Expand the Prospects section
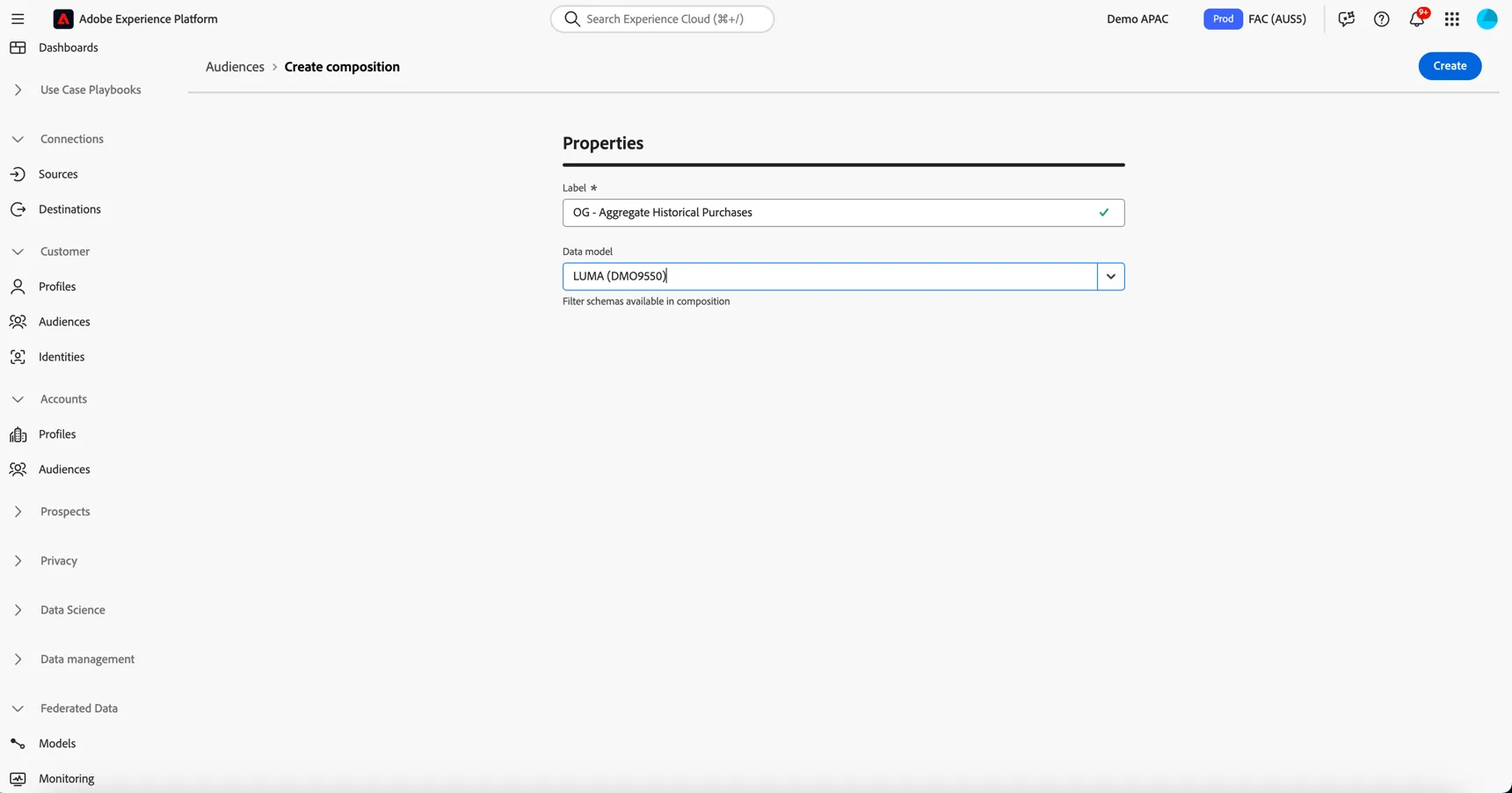 (18, 512)
